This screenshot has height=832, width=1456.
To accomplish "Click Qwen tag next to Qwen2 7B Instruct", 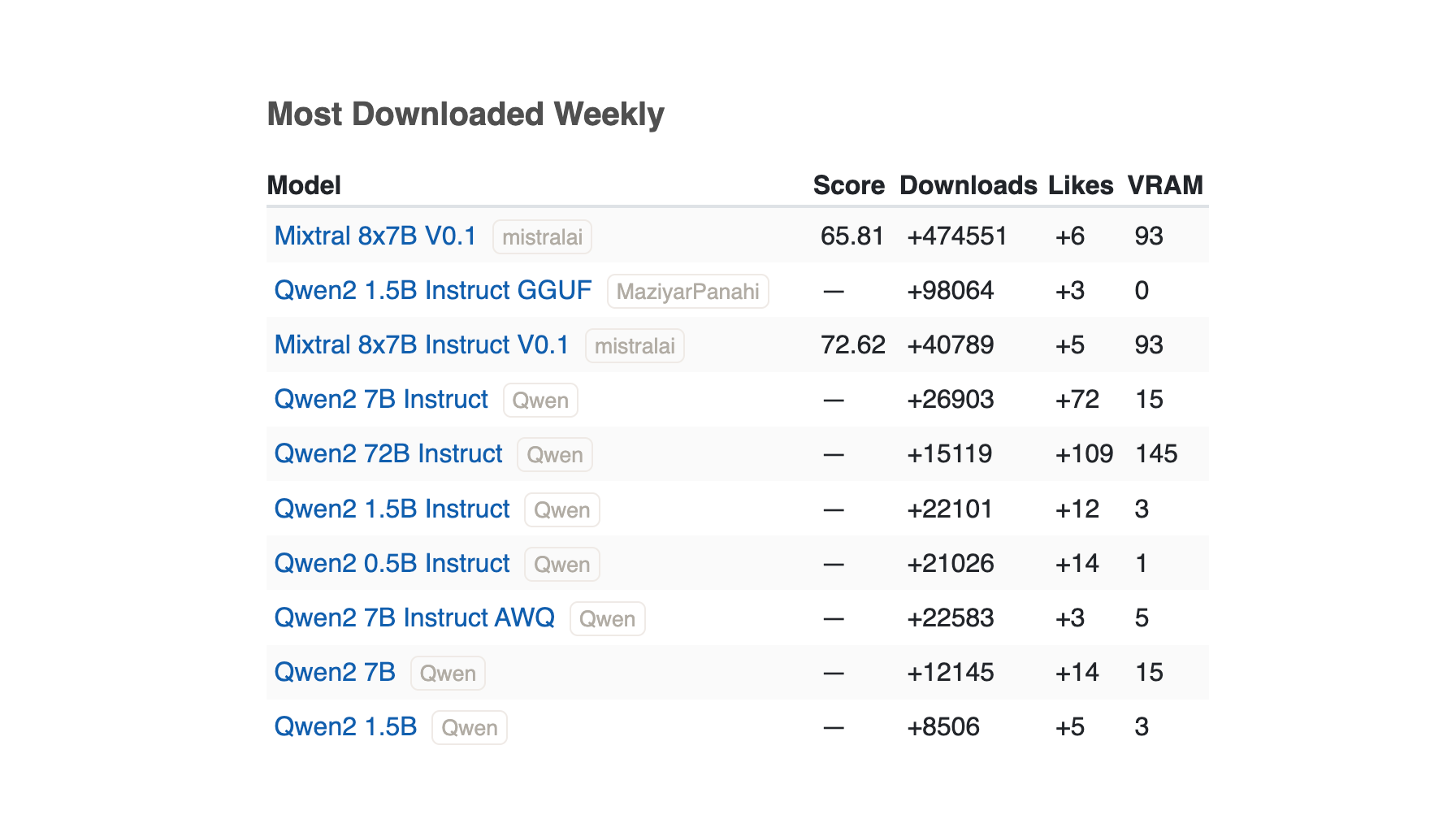I will point(540,401).
